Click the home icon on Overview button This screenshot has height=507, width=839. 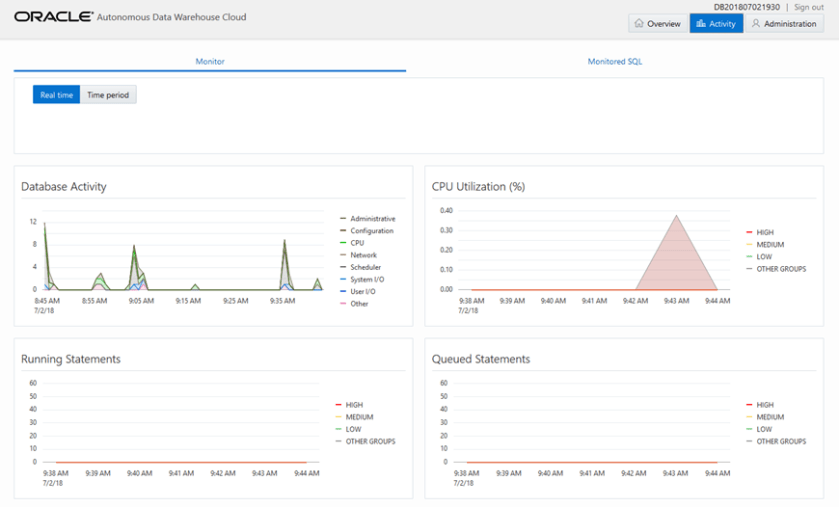point(638,23)
